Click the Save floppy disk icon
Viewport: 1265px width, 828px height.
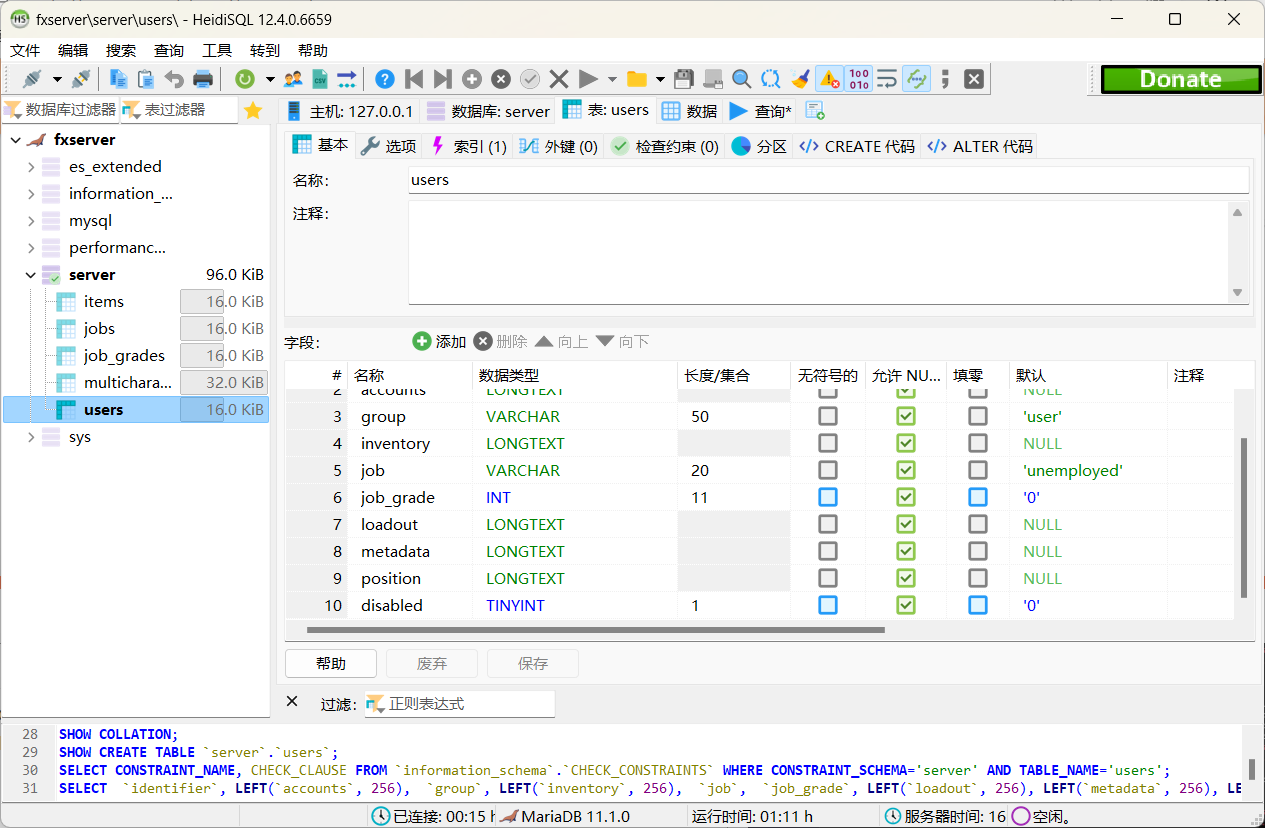[x=684, y=79]
